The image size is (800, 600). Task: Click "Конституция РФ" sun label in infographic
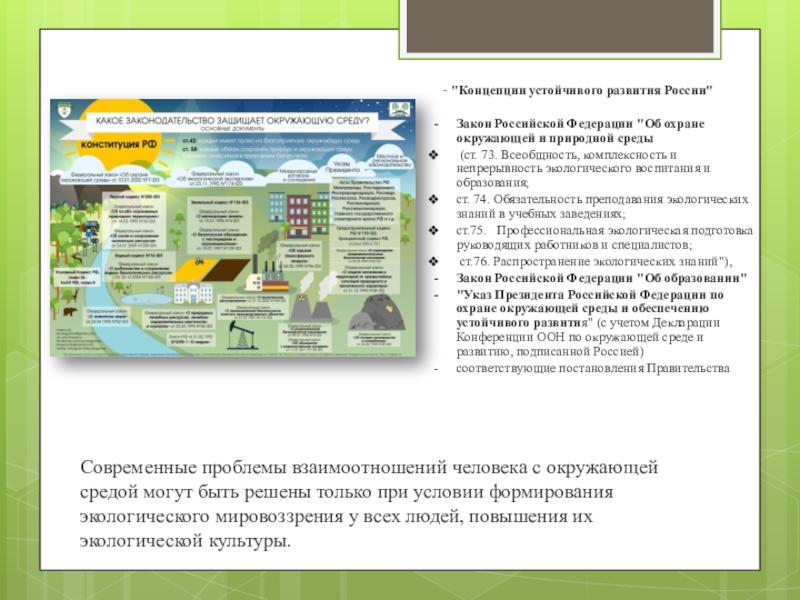119,144
